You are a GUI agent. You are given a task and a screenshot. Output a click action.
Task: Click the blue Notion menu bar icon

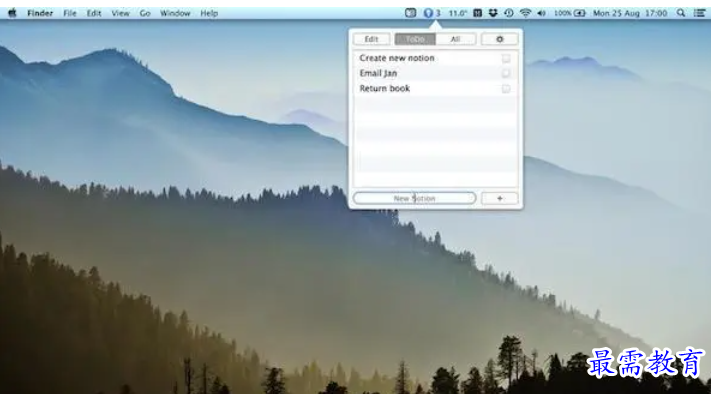click(x=428, y=13)
